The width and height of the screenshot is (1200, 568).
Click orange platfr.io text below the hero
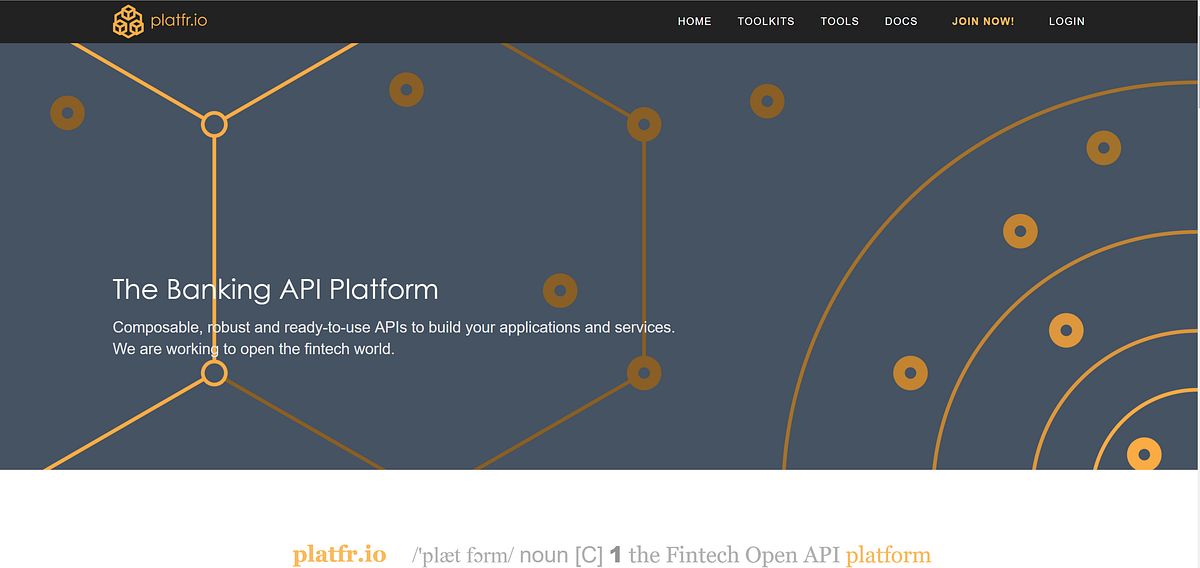tap(339, 554)
